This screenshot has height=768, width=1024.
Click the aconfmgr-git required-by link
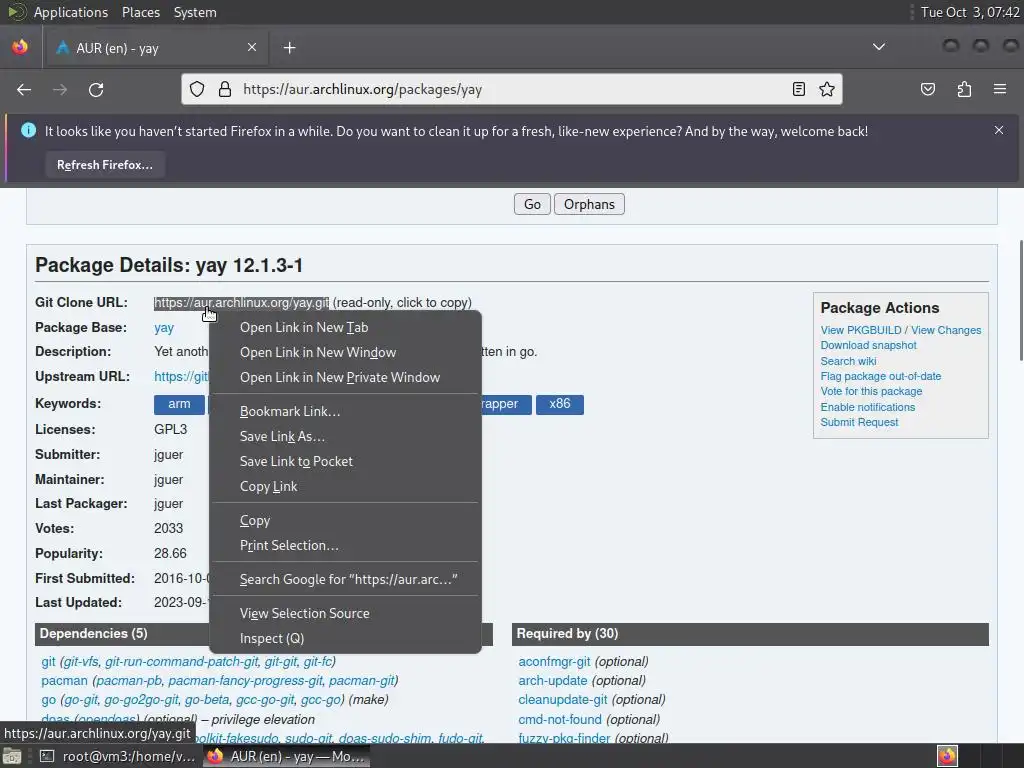click(554, 662)
